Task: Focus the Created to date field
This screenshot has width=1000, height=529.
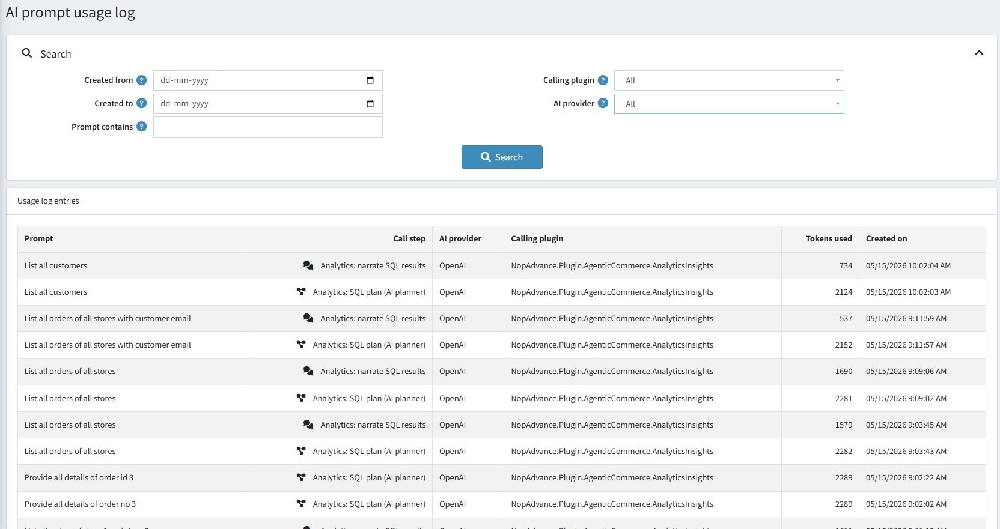Action: 268,103
